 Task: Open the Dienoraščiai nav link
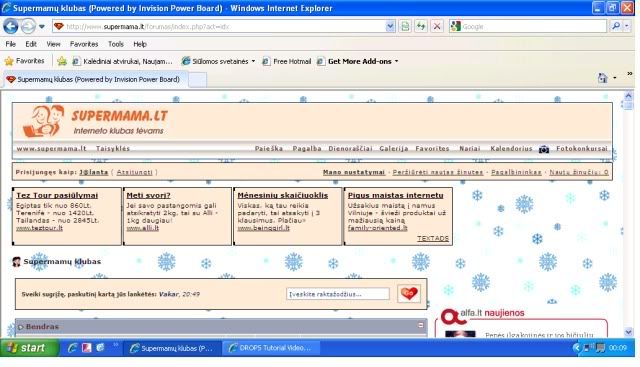pyautogui.click(x=350, y=149)
